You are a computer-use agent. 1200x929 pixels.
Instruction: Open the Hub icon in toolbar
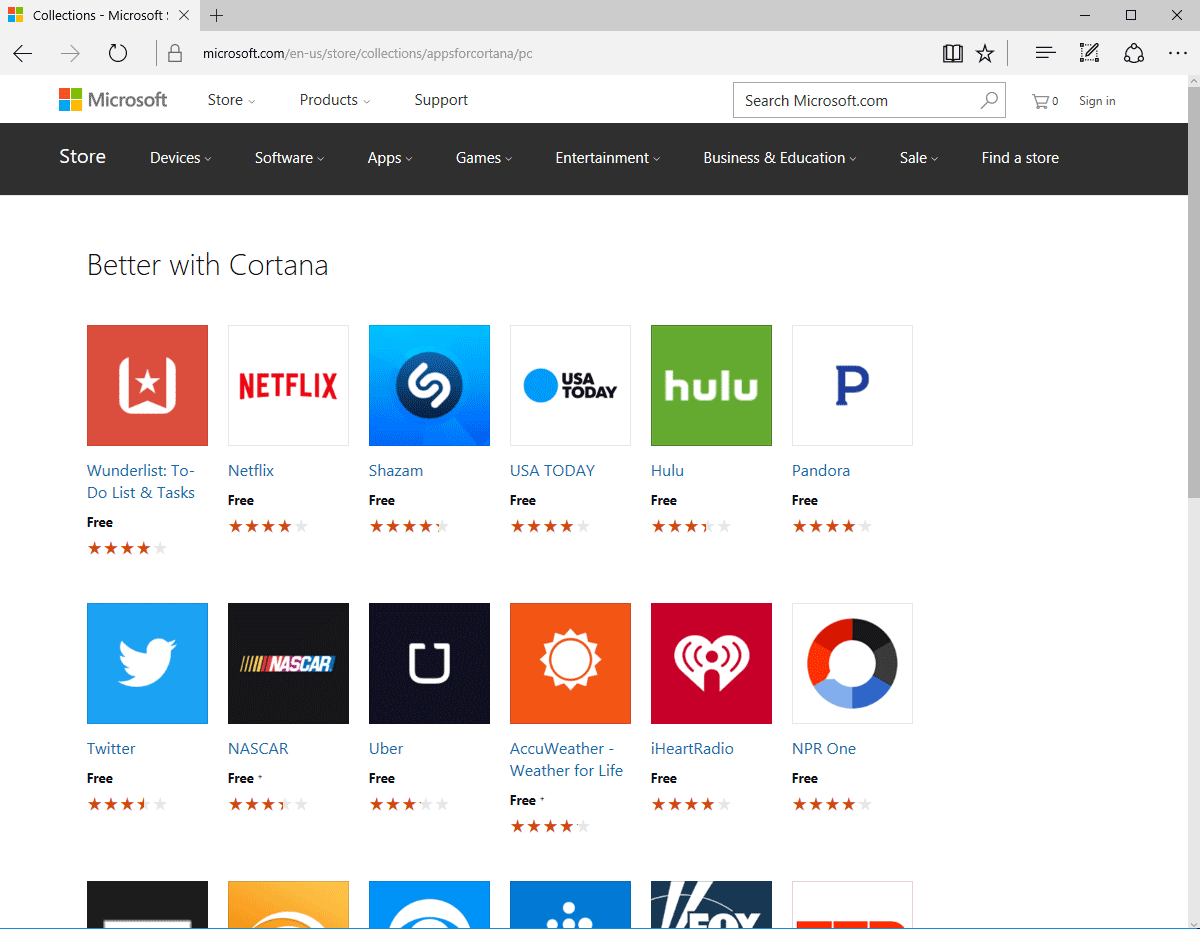[x=1045, y=54]
